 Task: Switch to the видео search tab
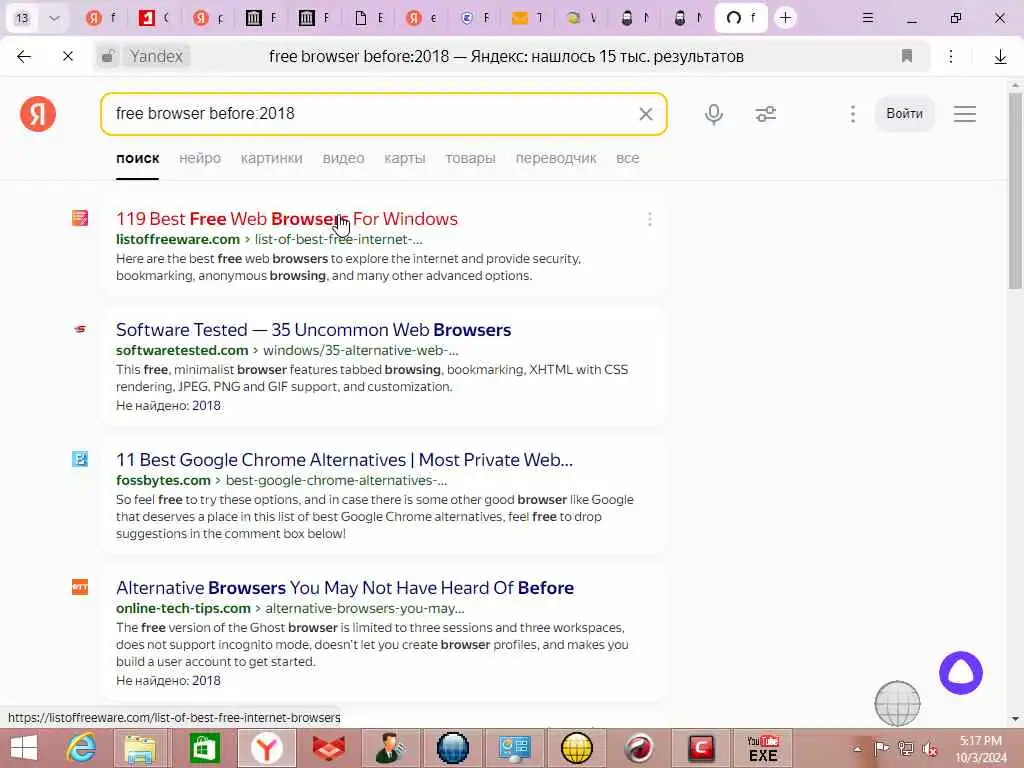tap(344, 158)
